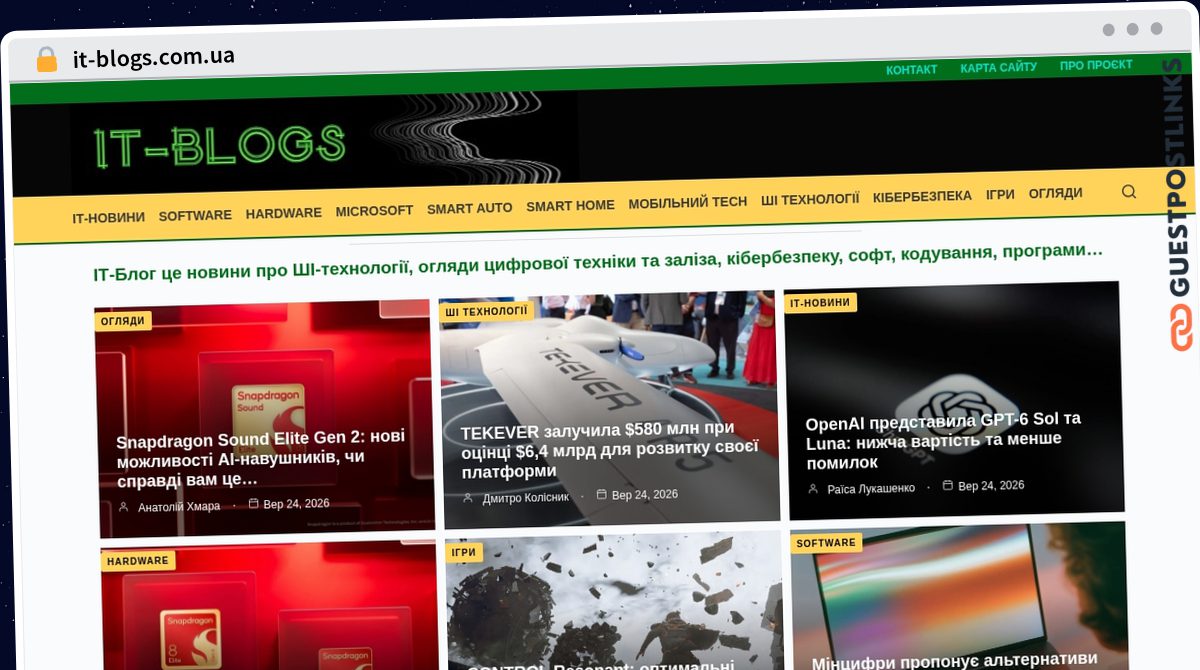Go to ОГЛЯДИ menu item
Screen dimensions: 1200x670
click(x=1055, y=193)
